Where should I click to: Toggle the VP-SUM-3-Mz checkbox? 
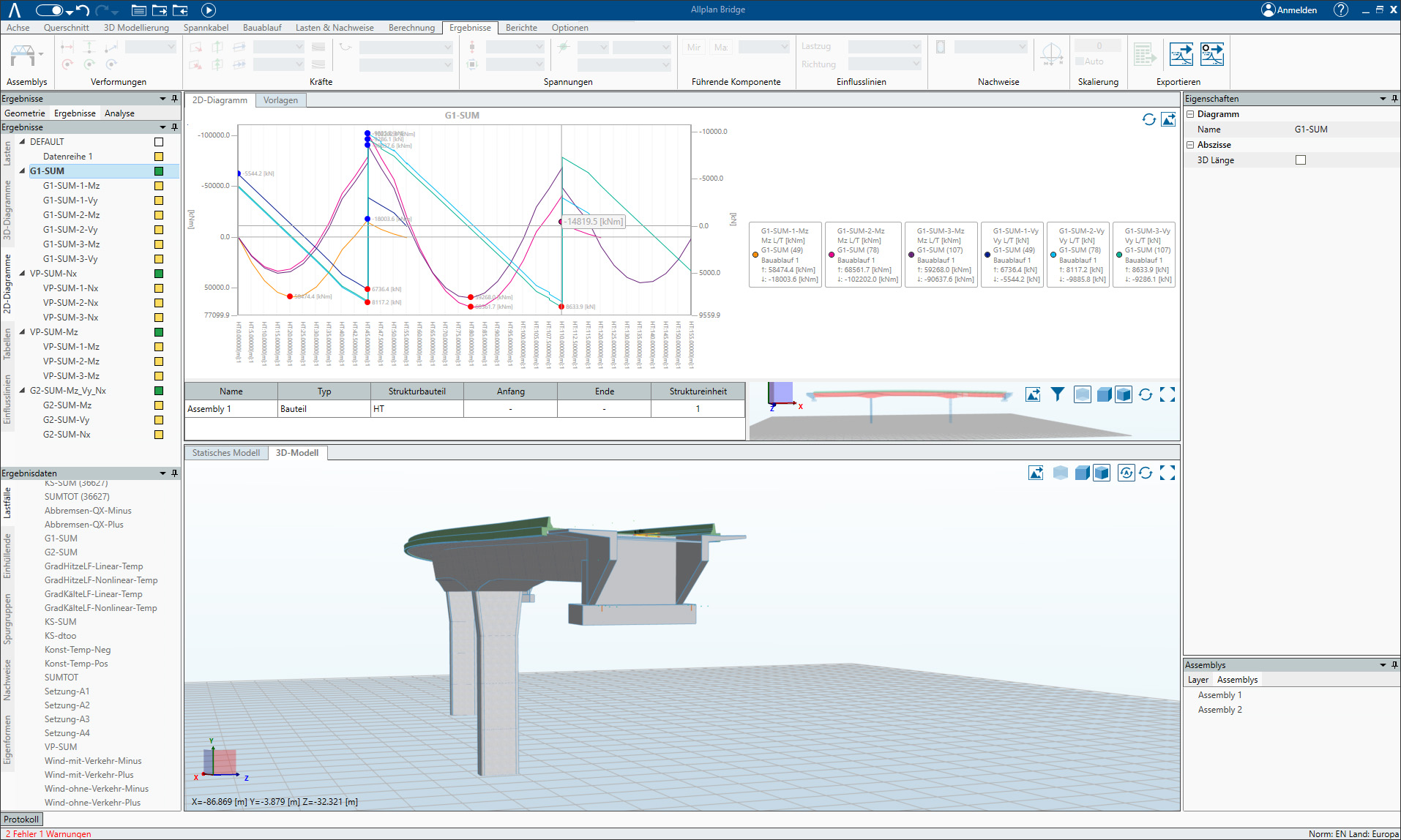159,376
